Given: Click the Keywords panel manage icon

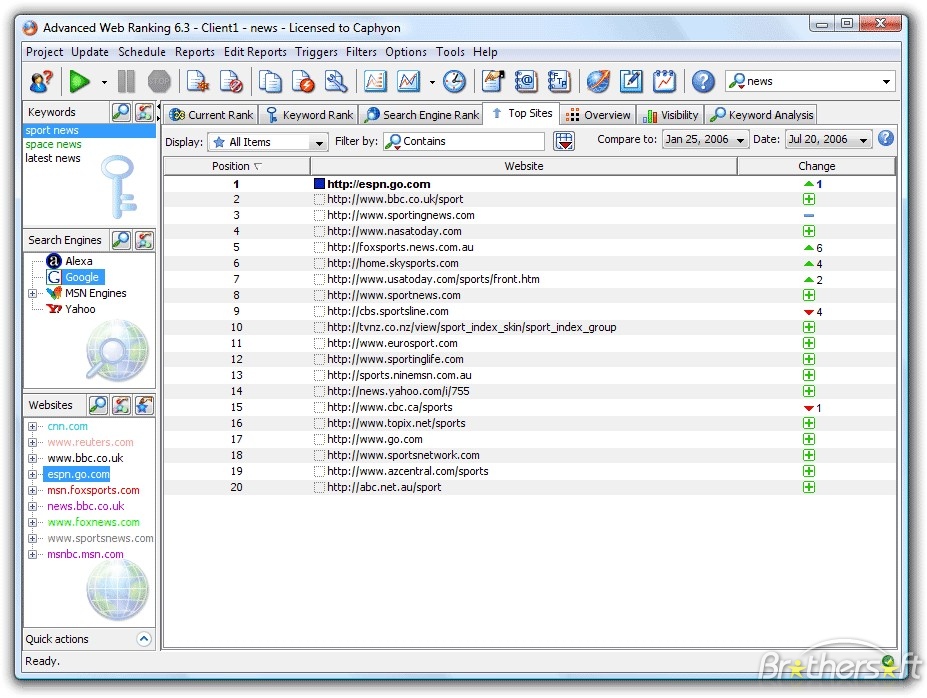Looking at the screenshot, I should pyautogui.click(x=144, y=112).
